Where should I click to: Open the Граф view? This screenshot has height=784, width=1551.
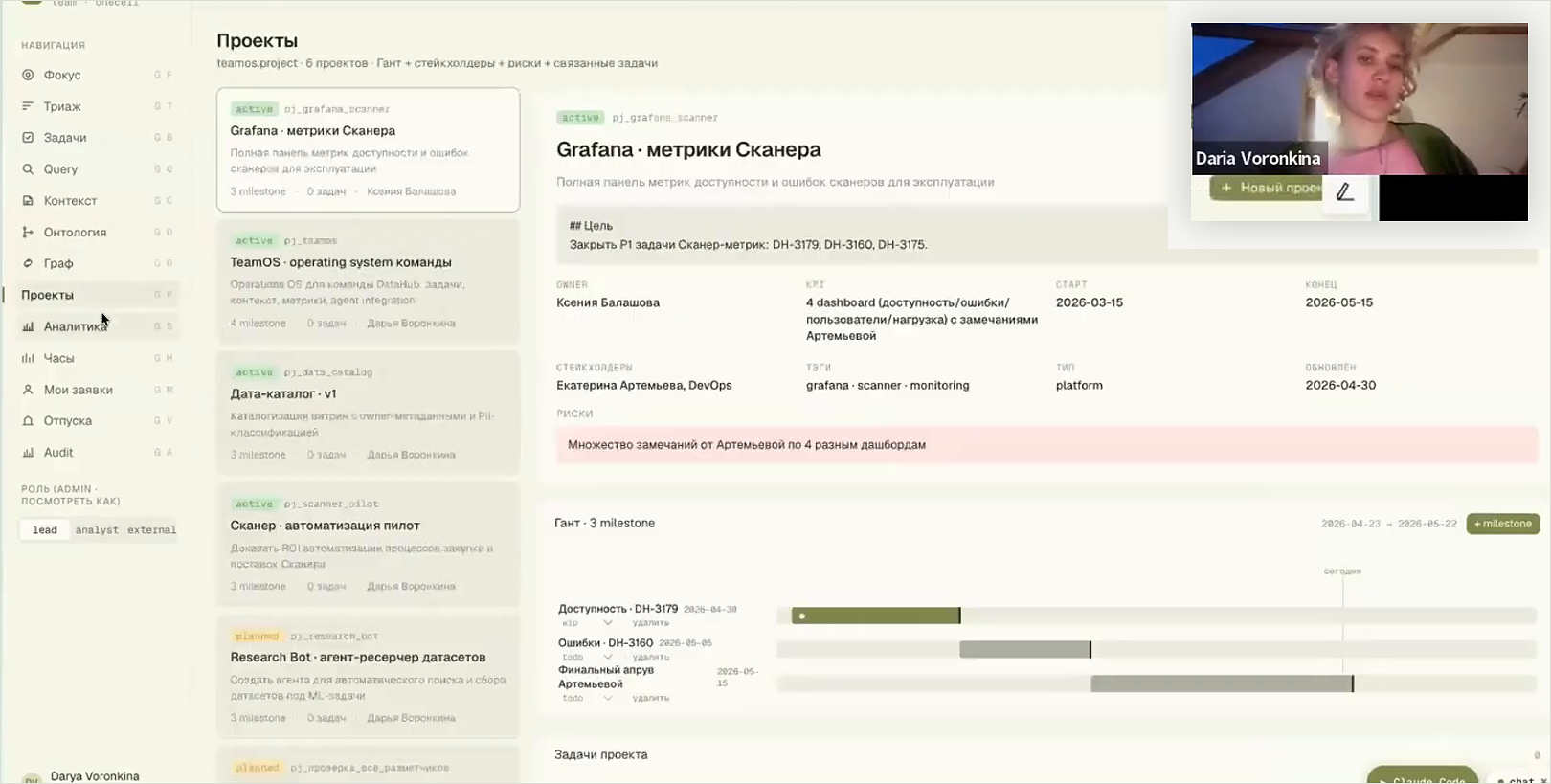pyautogui.click(x=57, y=263)
